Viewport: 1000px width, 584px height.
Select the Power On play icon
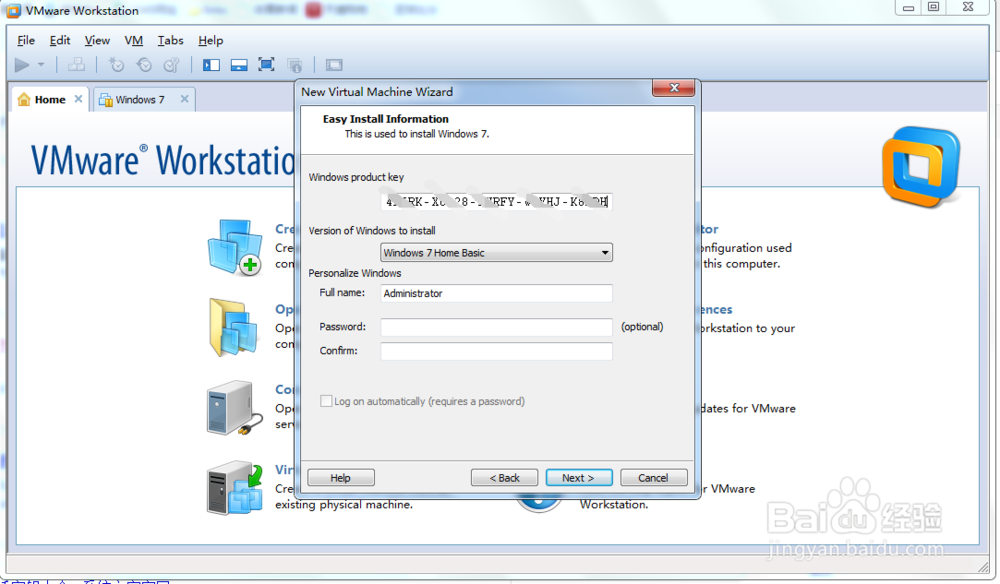pyautogui.click(x=22, y=64)
